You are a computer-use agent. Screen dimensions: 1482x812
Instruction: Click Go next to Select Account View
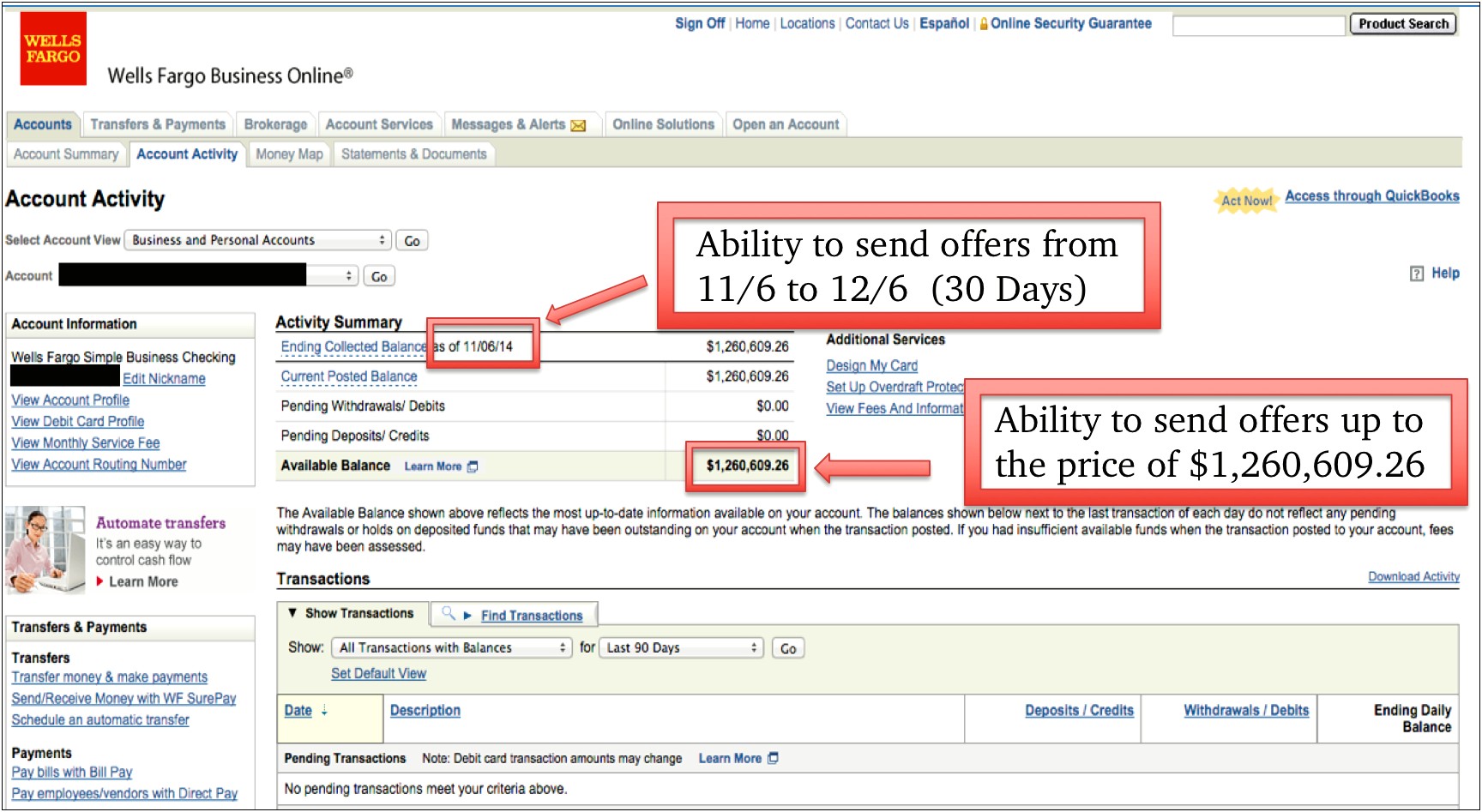pos(412,241)
